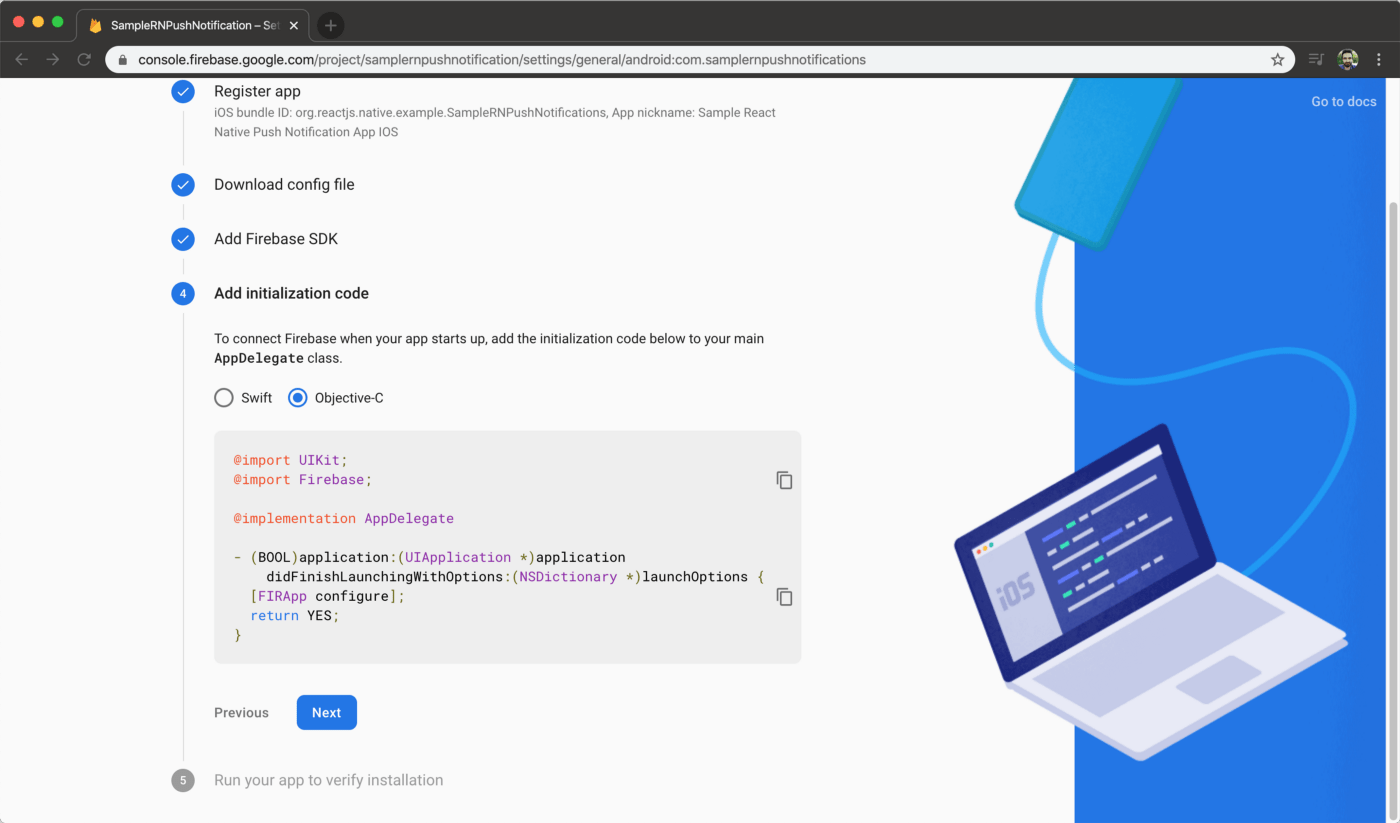Open the Go to docs link
This screenshot has width=1400, height=823.
tap(1344, 101)
